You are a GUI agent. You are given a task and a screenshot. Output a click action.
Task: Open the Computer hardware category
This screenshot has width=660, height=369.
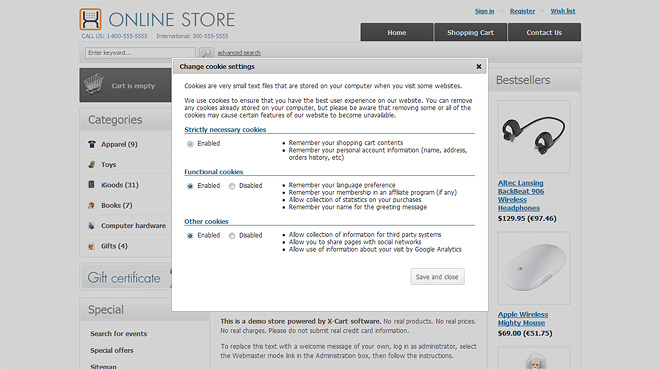tap(133, 226)
